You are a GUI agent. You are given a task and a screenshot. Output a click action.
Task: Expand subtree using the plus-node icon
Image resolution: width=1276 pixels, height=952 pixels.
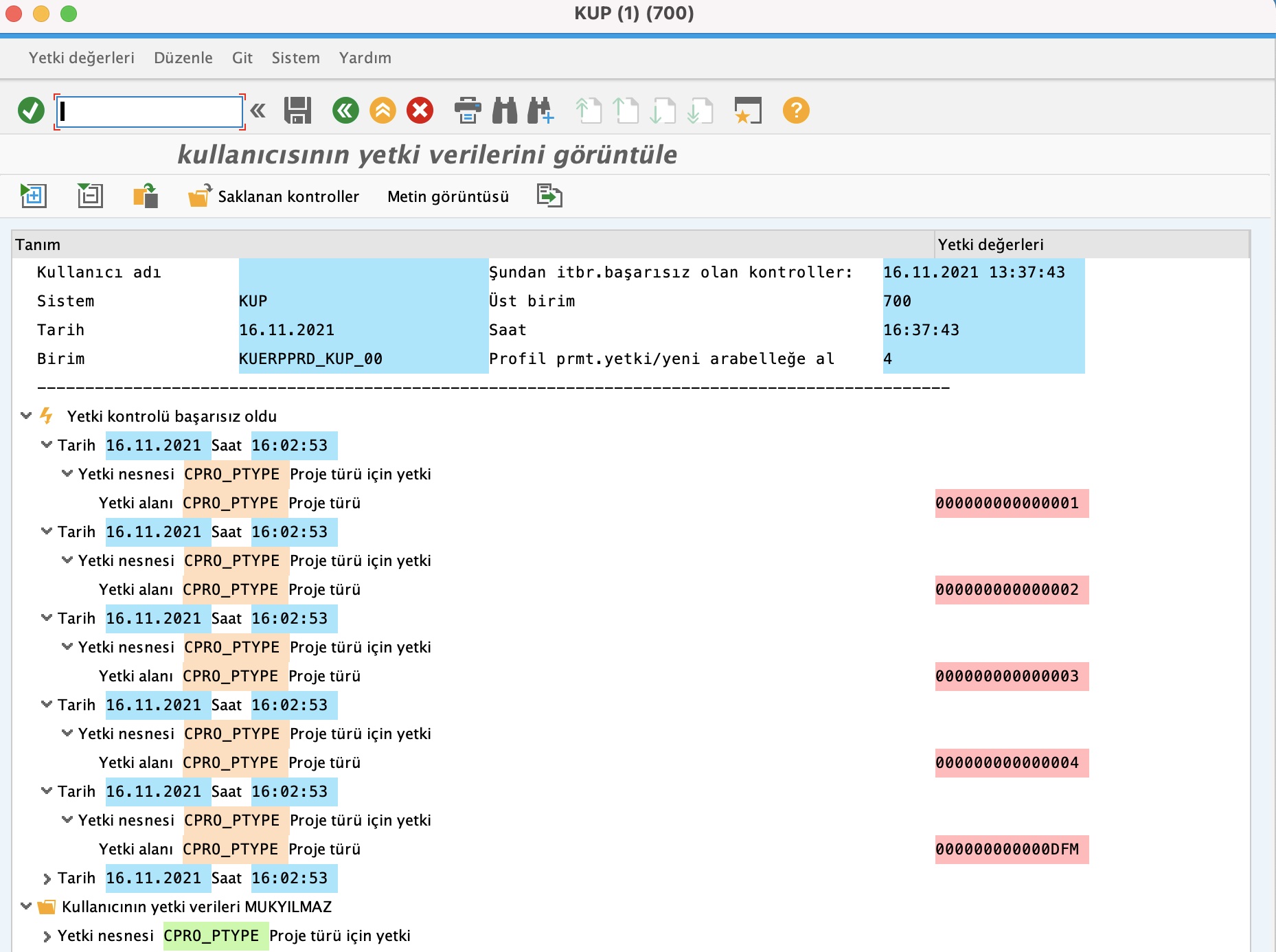click(33, 196)
